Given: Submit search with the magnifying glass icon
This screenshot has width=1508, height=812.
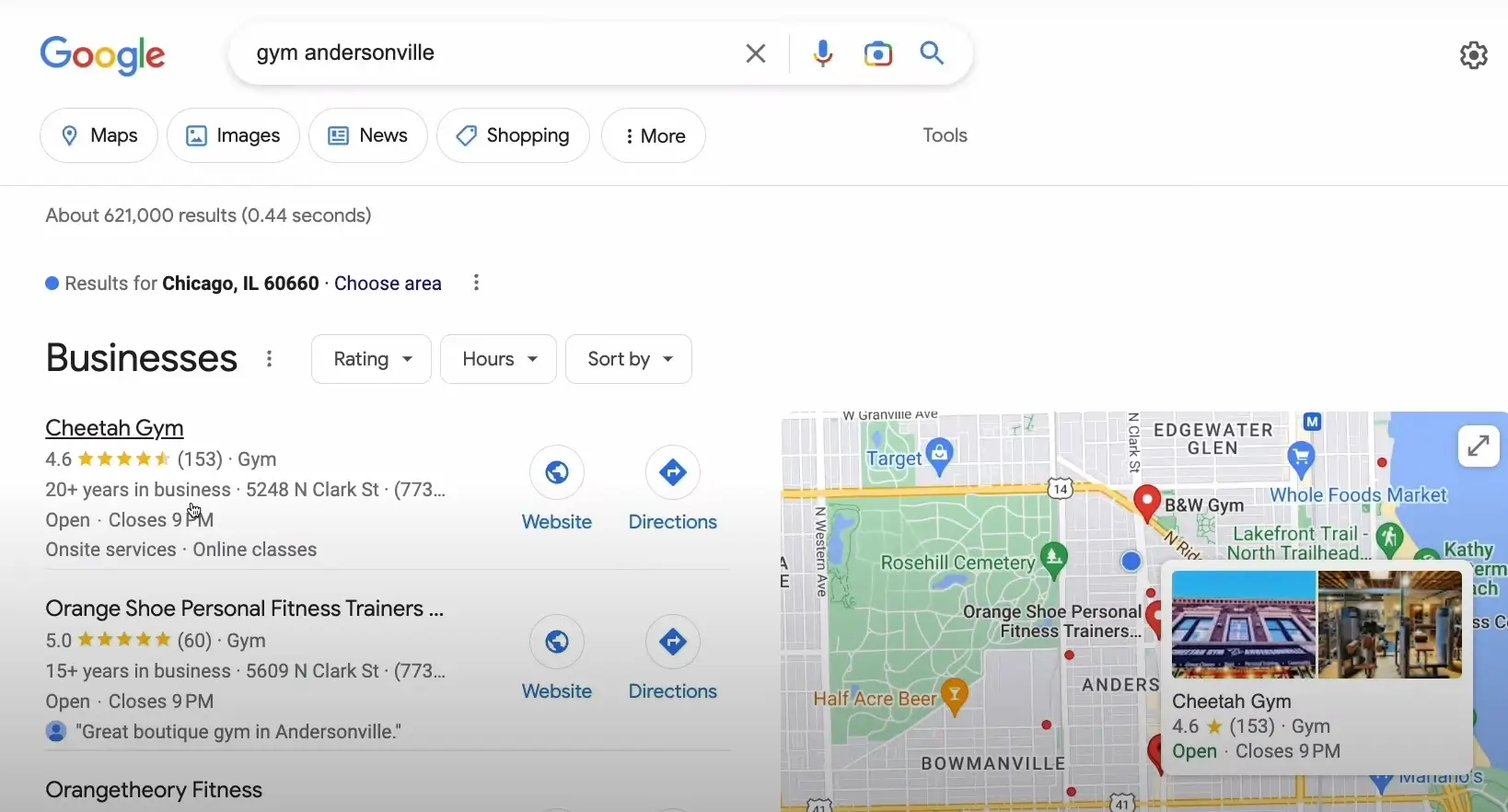Looking at the screenshot, I should click(x=933, y=53).
